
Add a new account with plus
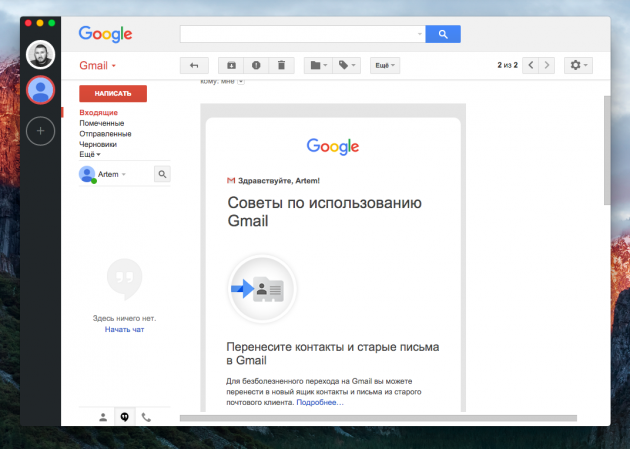click(x=40, y=131)
